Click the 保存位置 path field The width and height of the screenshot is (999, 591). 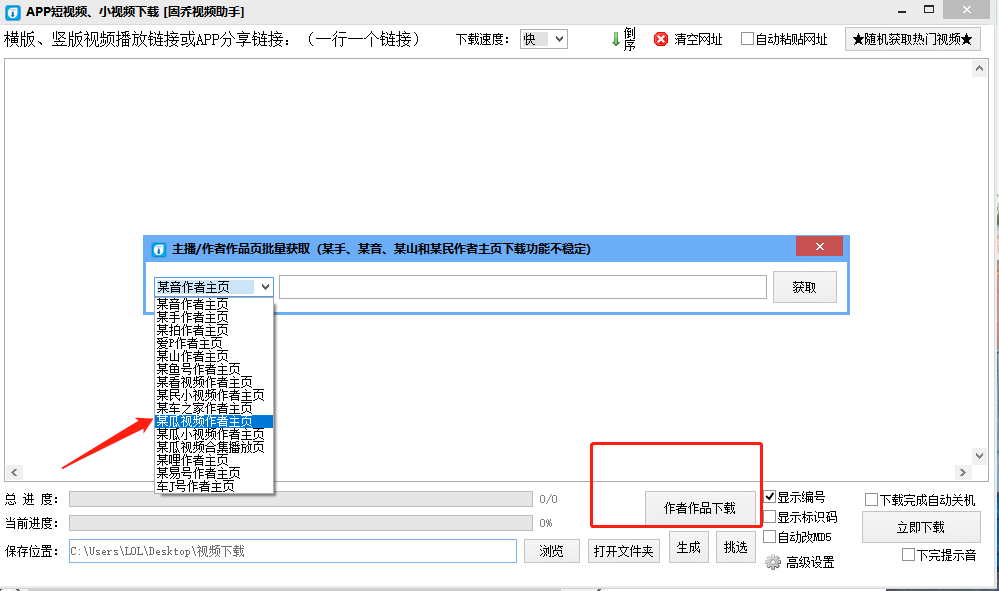pyautogui.click(x=293, y=551)
